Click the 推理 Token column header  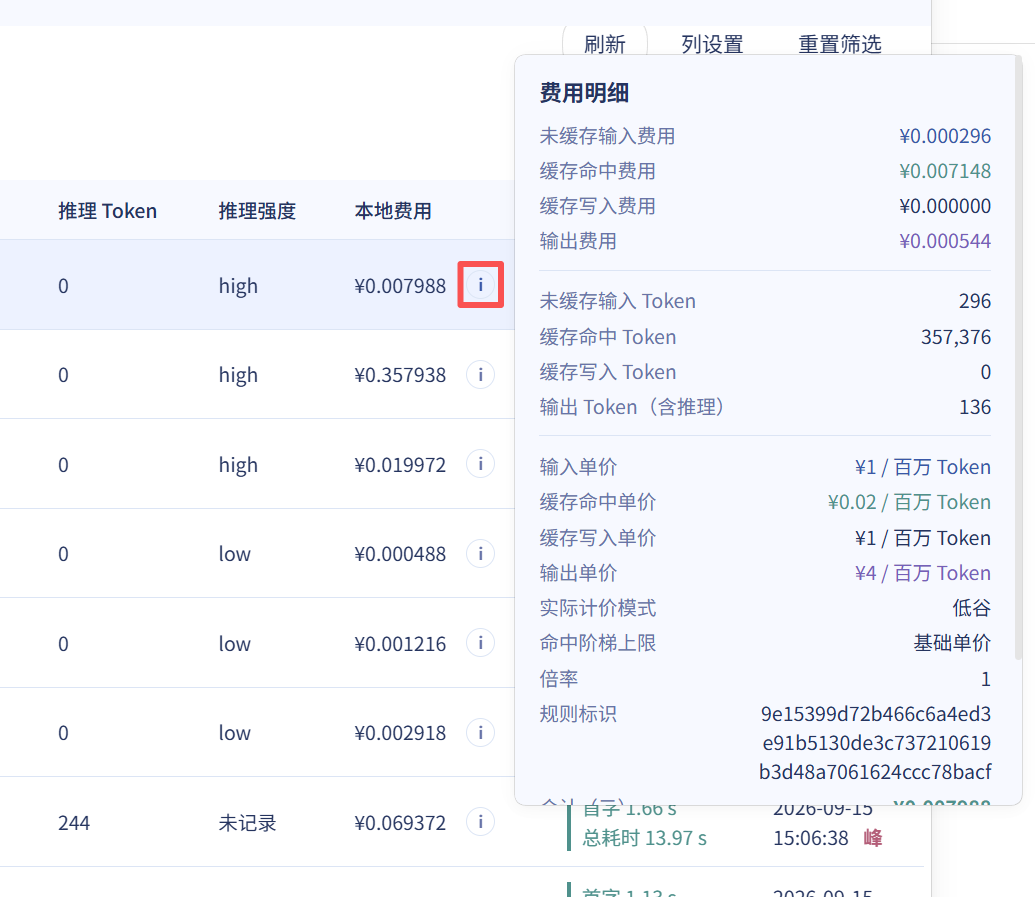(x=108, y=211)
